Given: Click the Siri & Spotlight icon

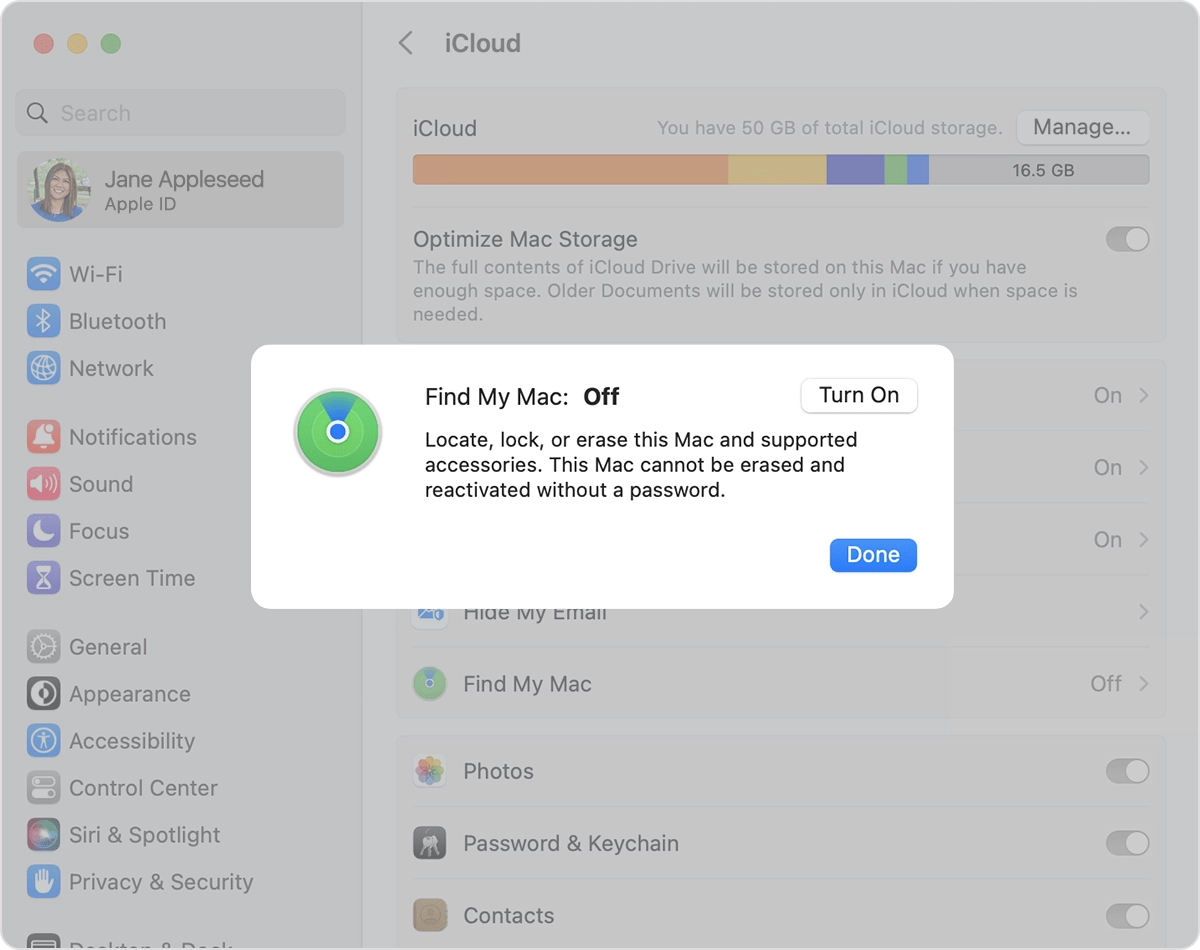Looking at the screenshot, I should (43, 835).
